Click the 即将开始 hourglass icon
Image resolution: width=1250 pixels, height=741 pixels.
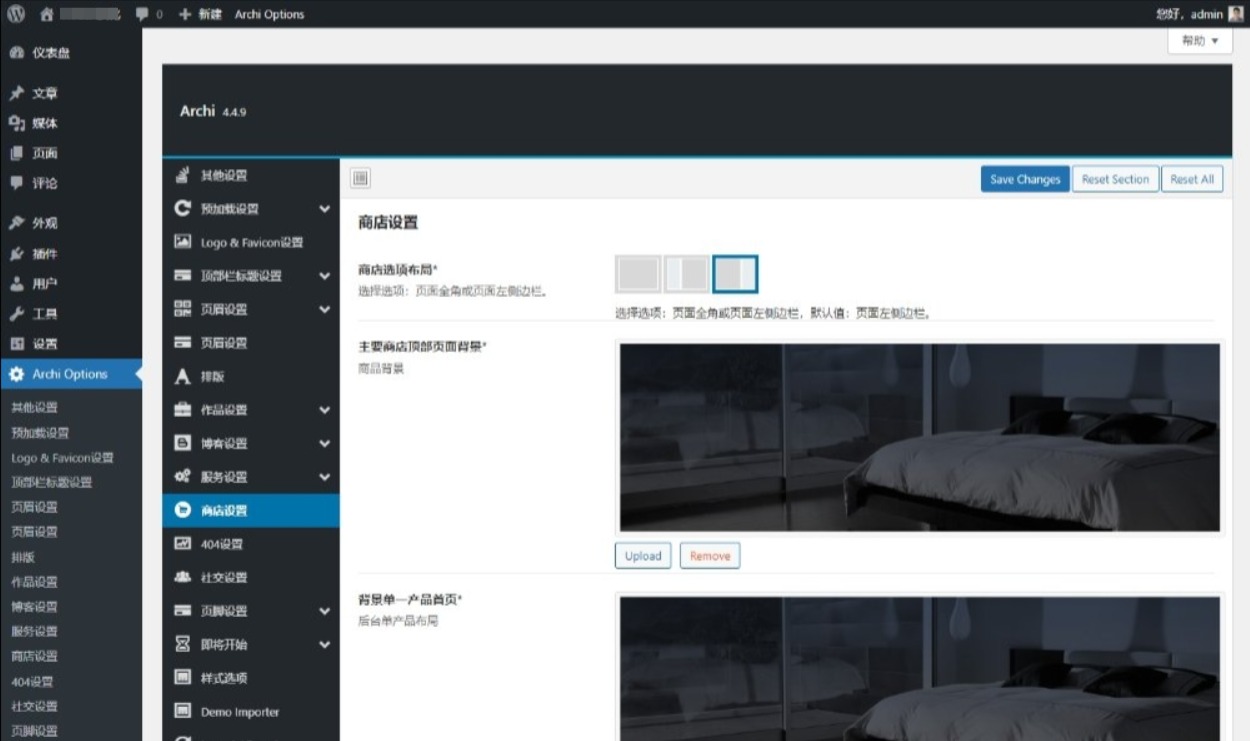pos(182,644)
